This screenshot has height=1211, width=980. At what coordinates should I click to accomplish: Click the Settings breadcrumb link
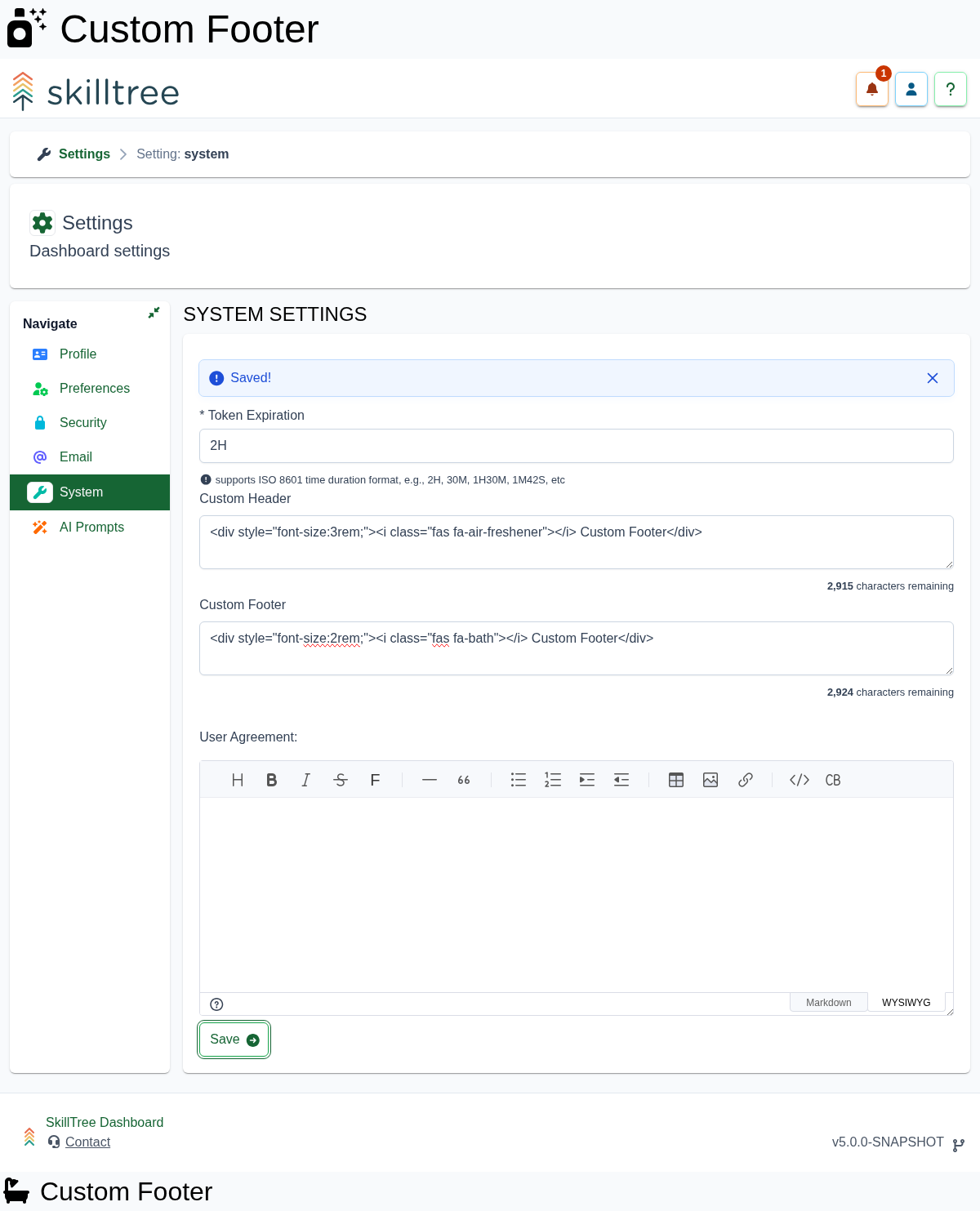[x=84, y=154]
